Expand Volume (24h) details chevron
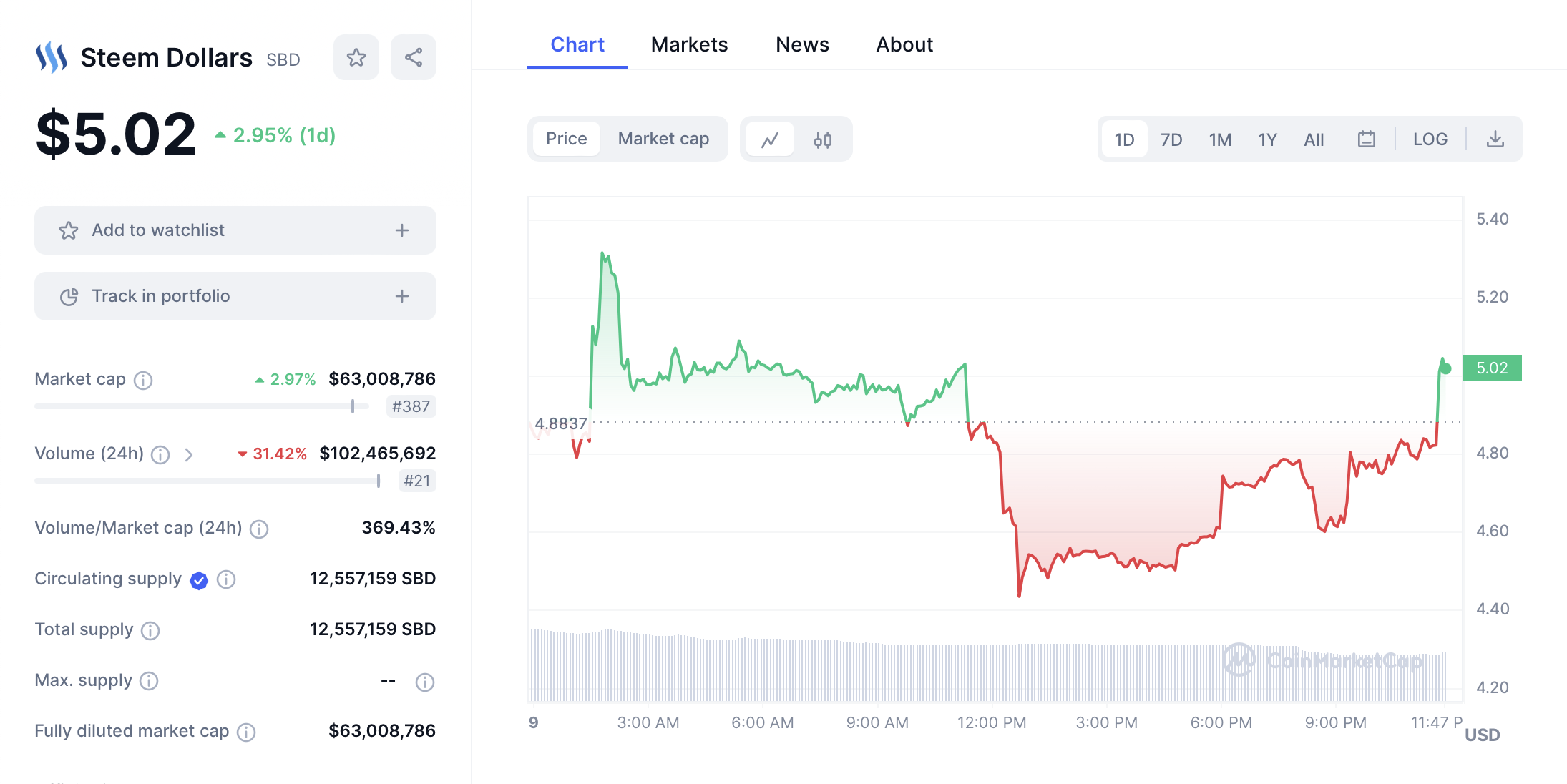Viewport: 1567px width, 784px height. coord(189,455)
